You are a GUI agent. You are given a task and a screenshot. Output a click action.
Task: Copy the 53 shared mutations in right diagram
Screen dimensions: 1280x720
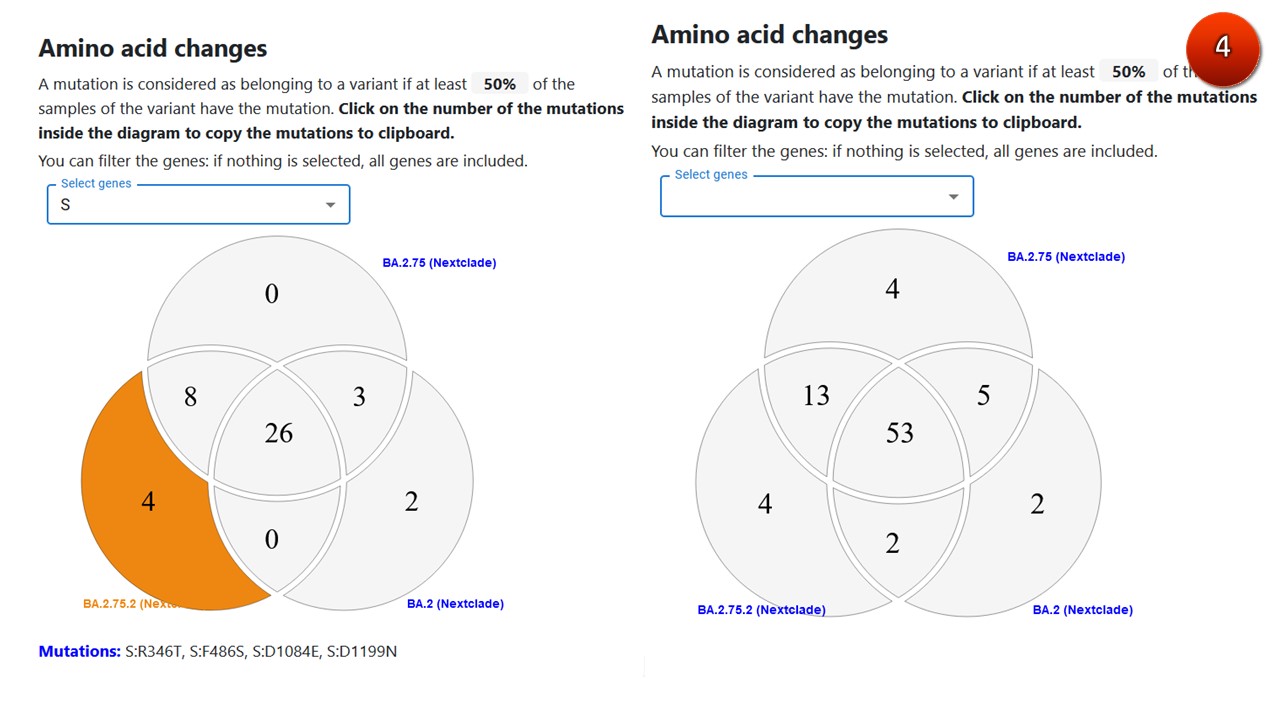click(899, 433)
